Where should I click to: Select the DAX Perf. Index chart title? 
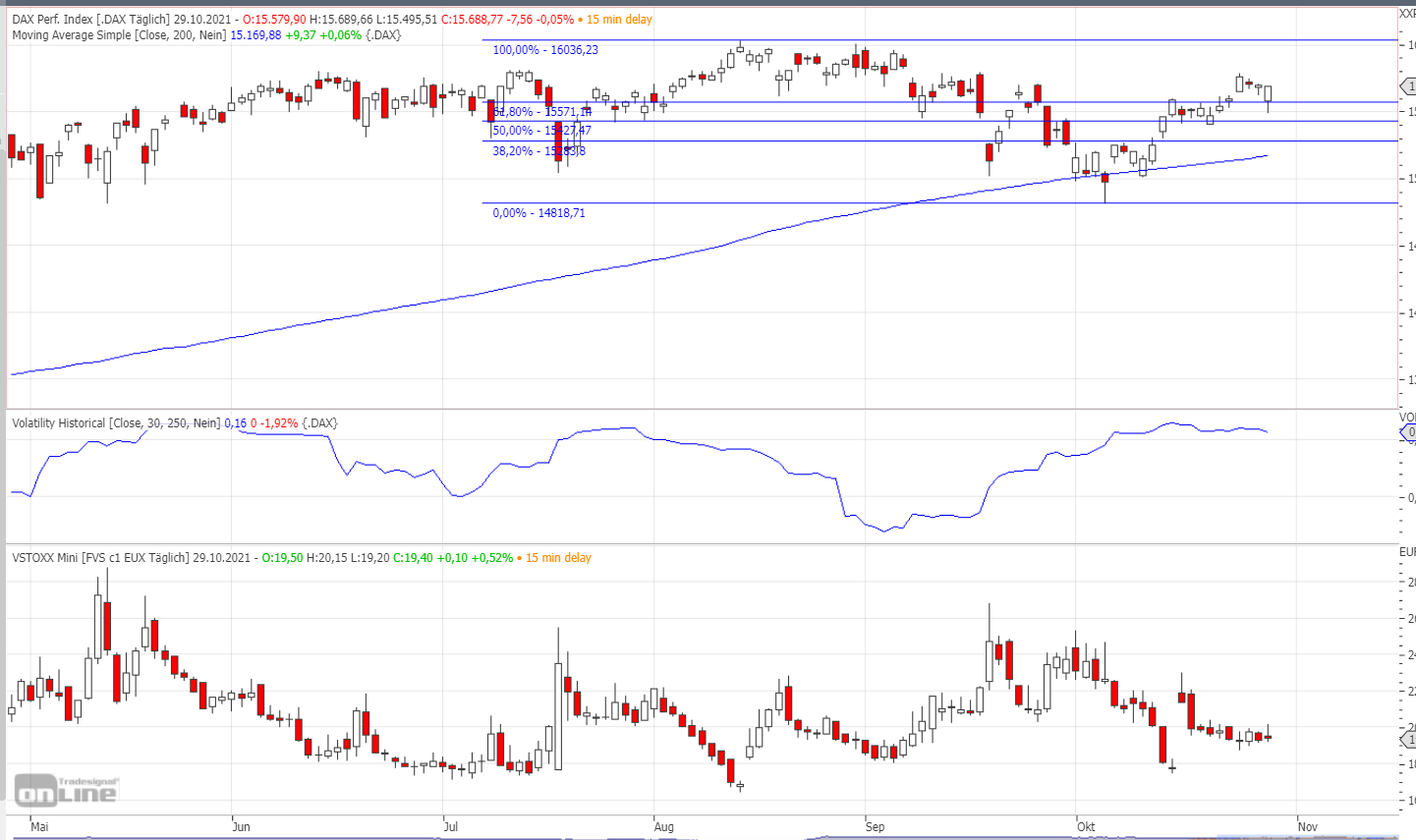point(90,20)
